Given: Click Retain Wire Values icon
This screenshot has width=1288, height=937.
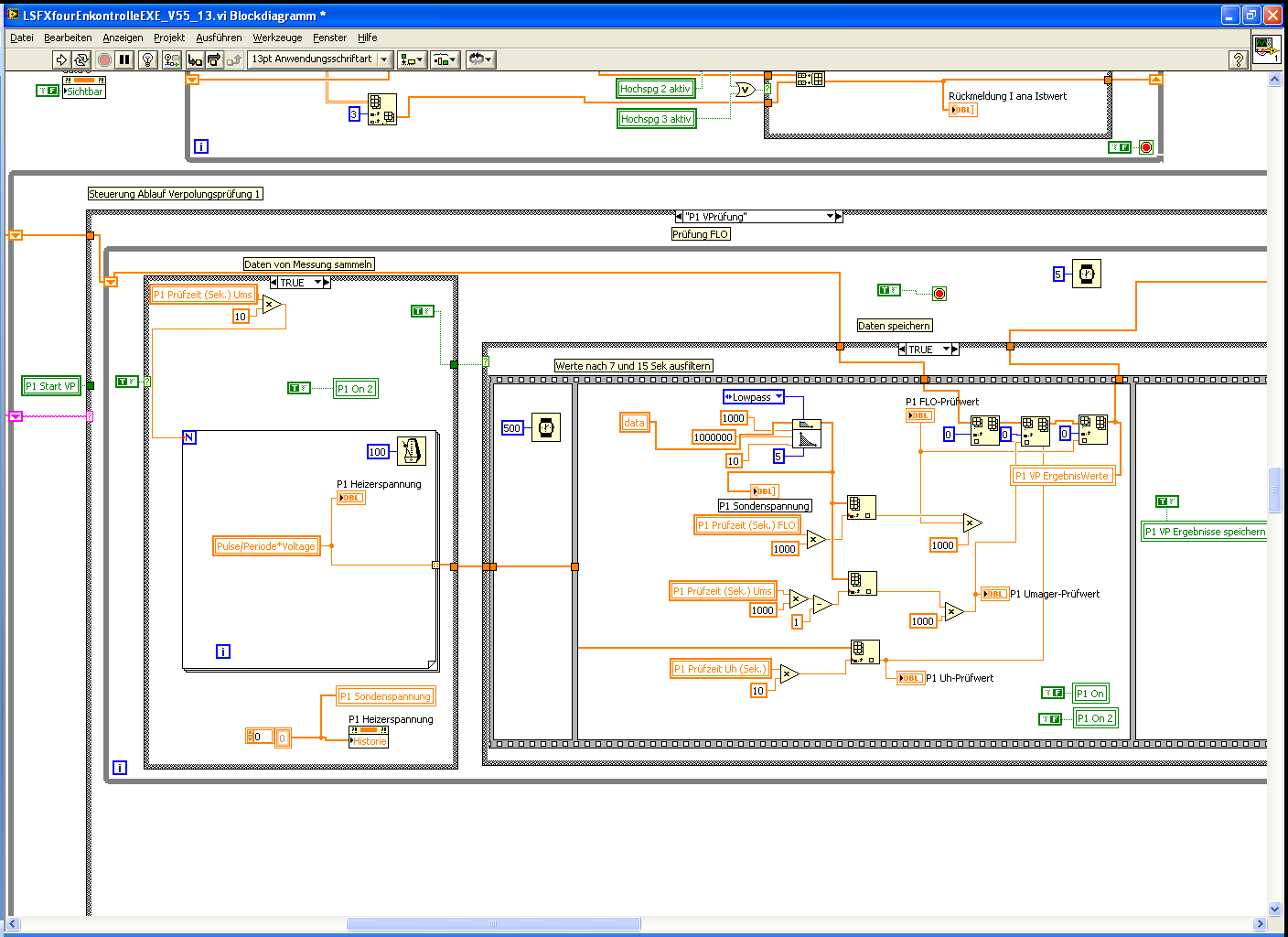Looking at the screenshot, I should pyautogui.click(x=171, y=59).
